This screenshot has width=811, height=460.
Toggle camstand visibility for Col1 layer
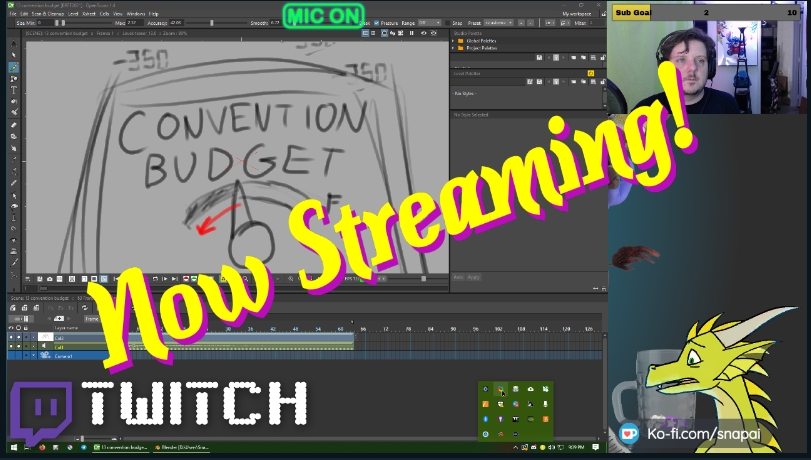click(x=19, y=346)
